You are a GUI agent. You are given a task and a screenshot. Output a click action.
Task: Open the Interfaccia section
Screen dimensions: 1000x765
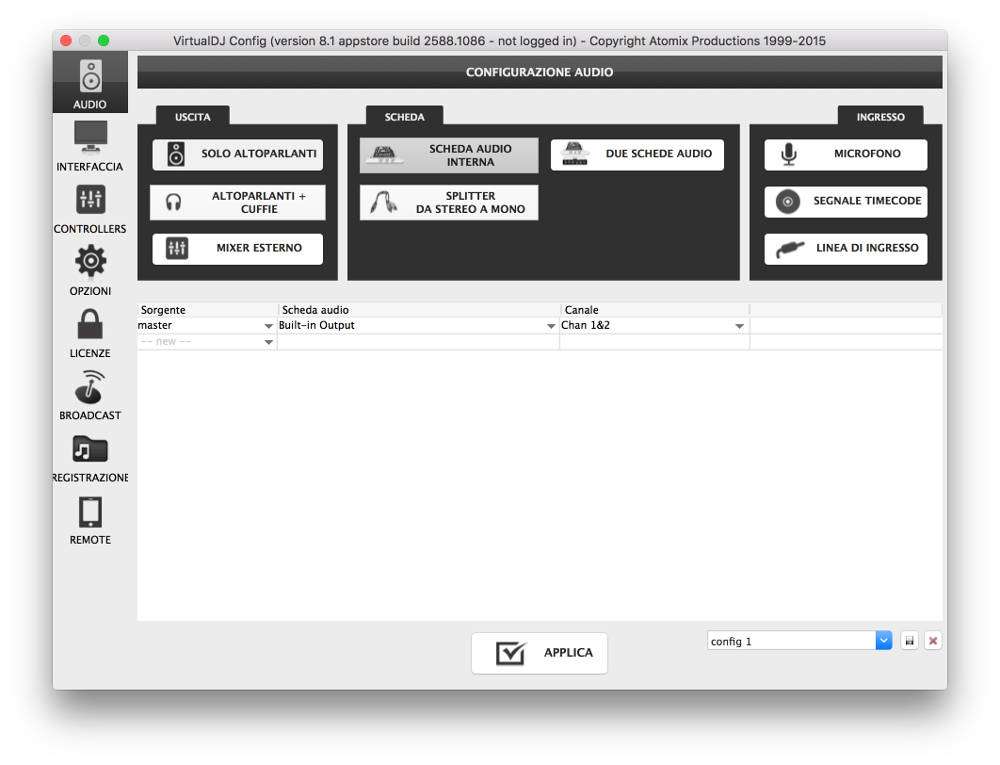click(90, 146)
